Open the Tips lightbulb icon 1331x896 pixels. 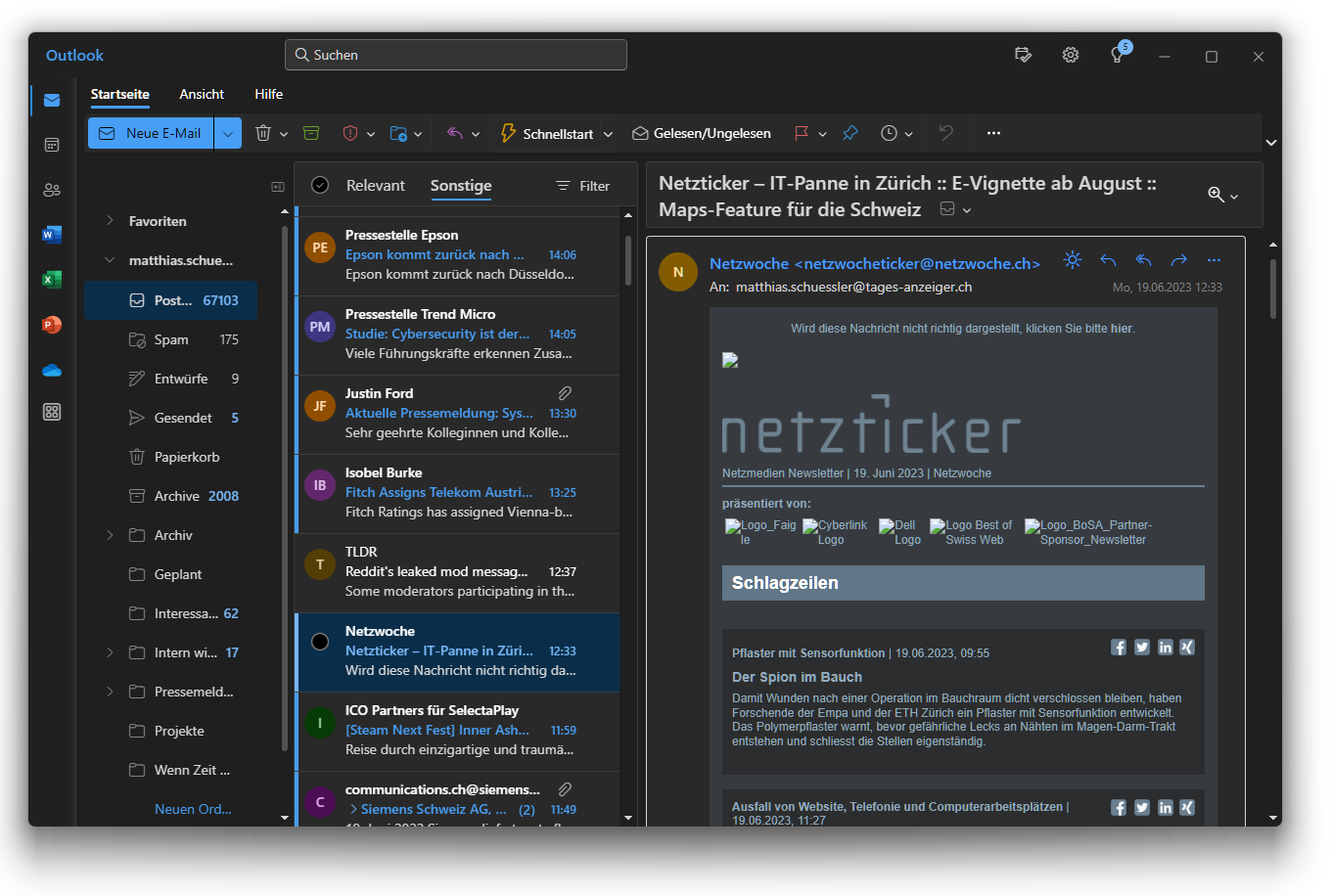coord(1117,56)
